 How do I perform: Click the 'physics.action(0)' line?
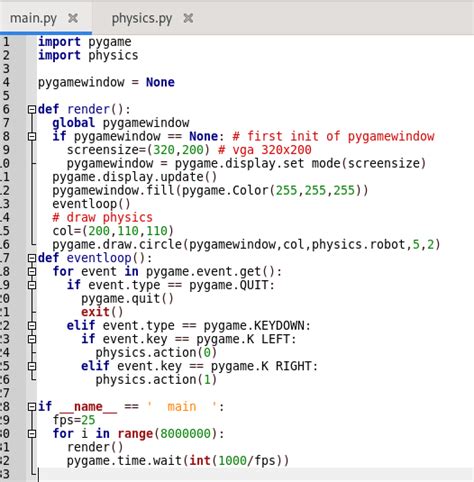[x=156, y=353]
